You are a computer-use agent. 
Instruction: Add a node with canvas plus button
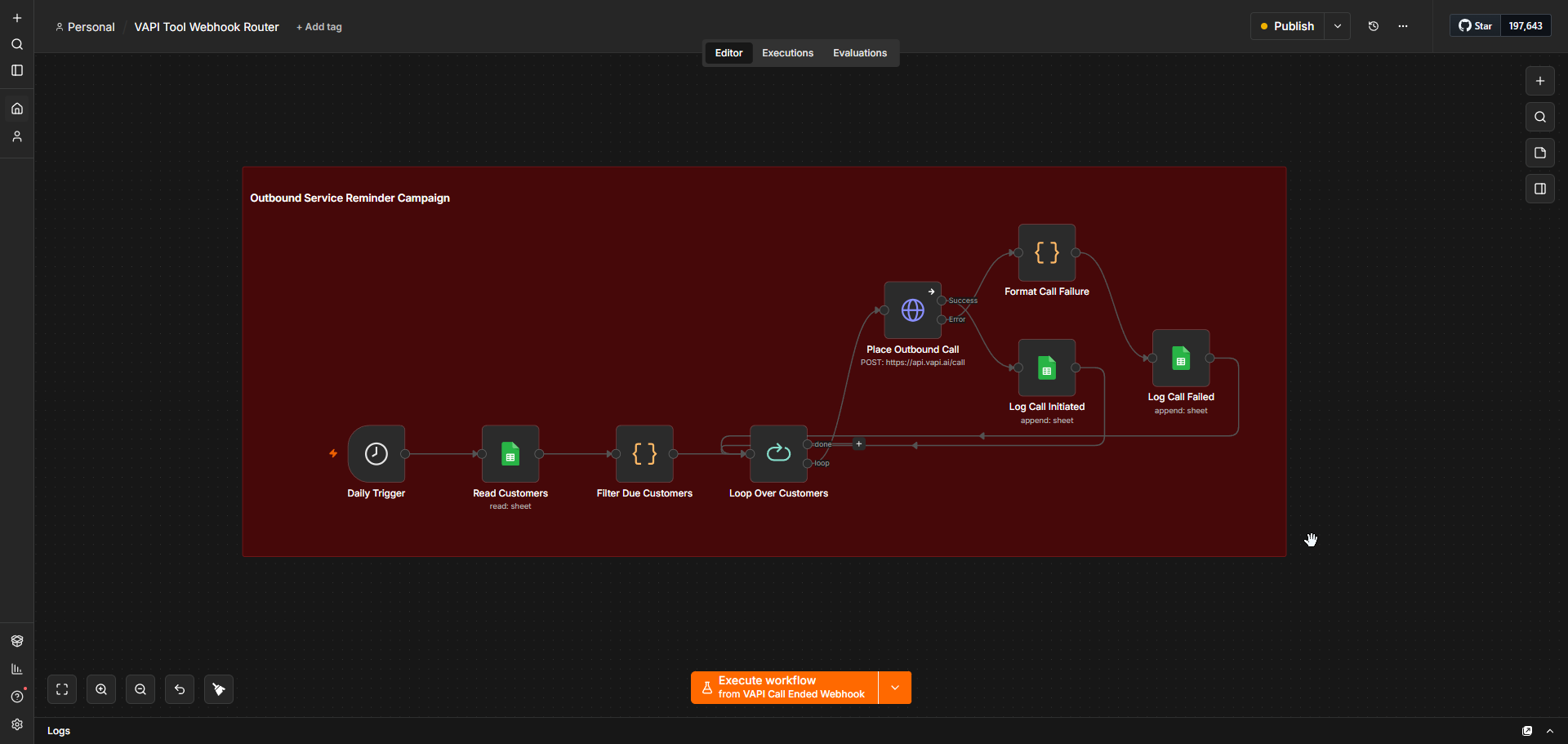click(x=1540, y=81)
